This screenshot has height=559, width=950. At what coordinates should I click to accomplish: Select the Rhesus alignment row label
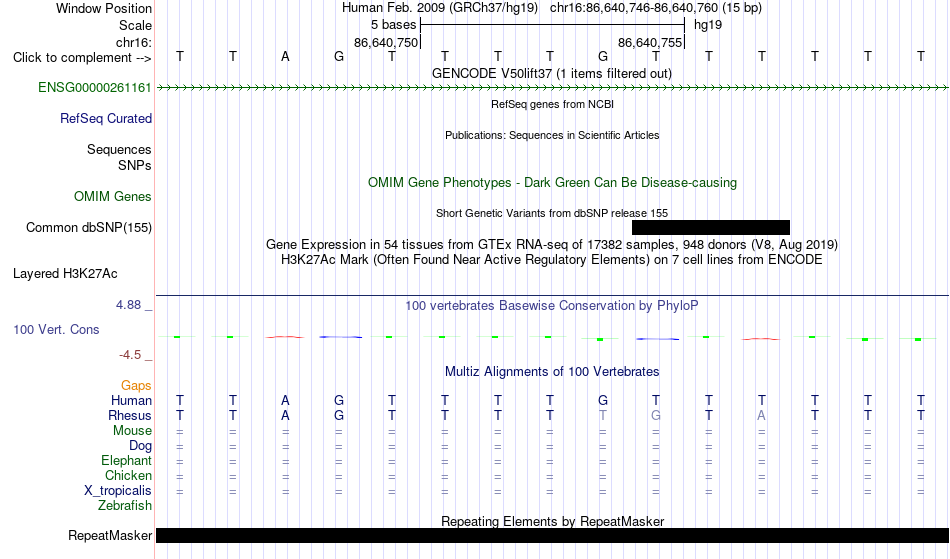pyautogui.click(x=130, y=415)
